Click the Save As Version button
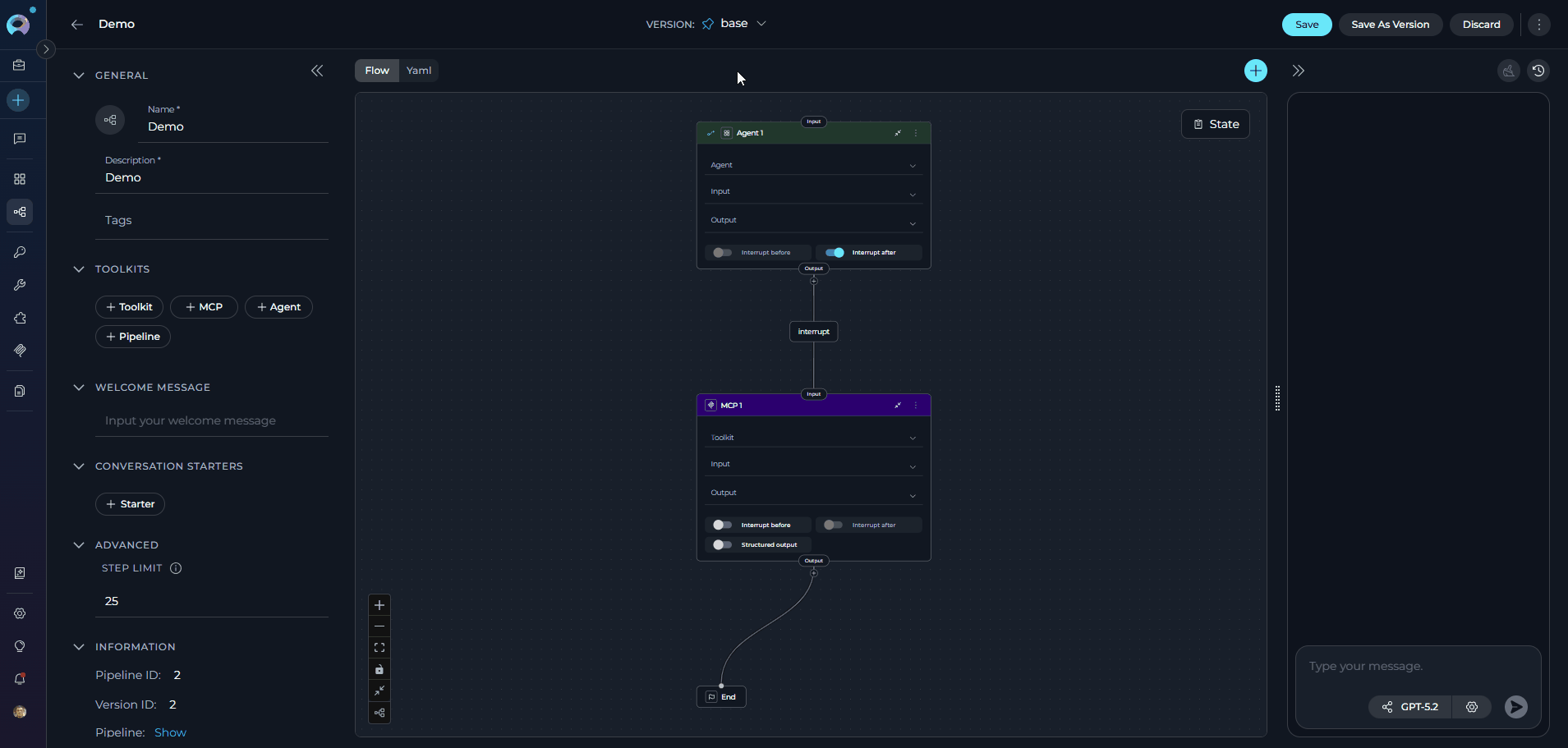The height and width of the screenshot is (748, 1568). coord(1391,25)
